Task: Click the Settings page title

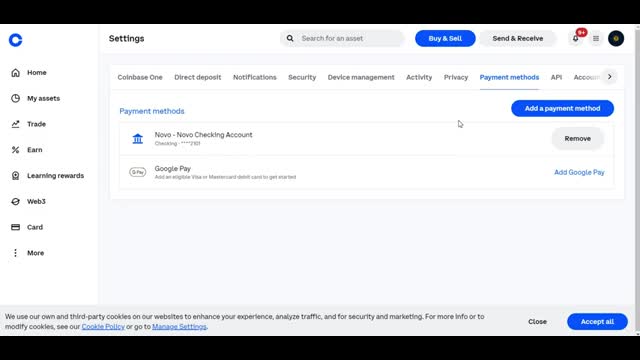Action: tap(127, 38)
